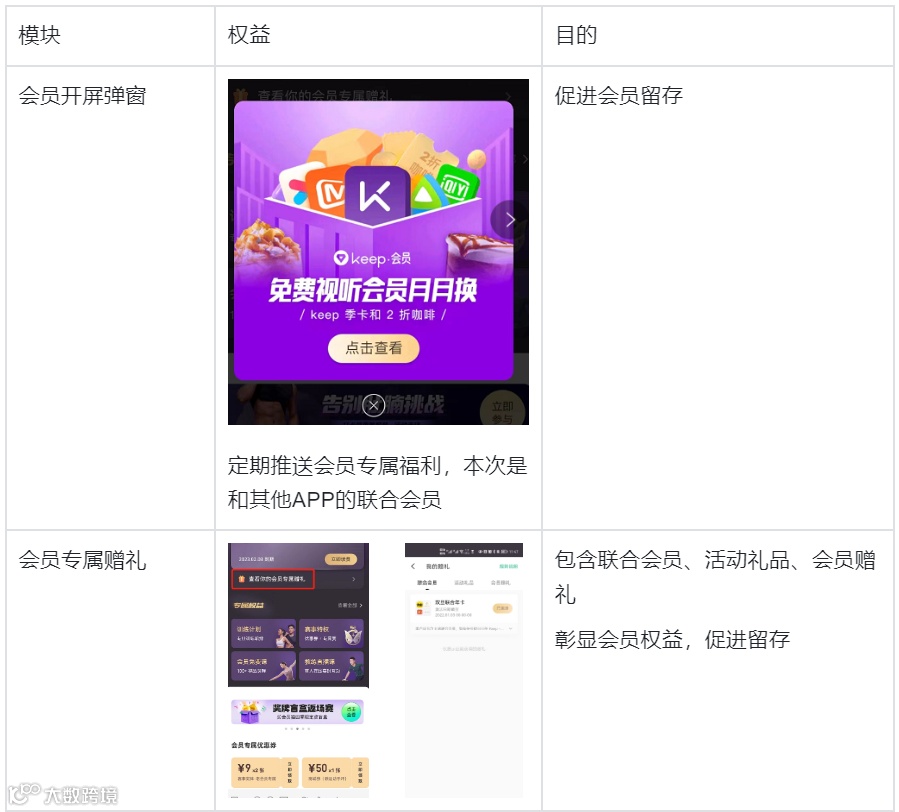
Task: Switch to the 活动礼品 tab
Action: click(x=464, y=583)
